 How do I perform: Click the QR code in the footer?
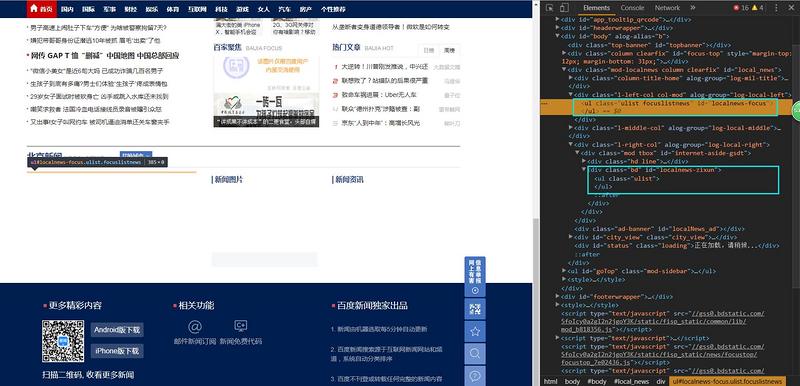(63, 341)
